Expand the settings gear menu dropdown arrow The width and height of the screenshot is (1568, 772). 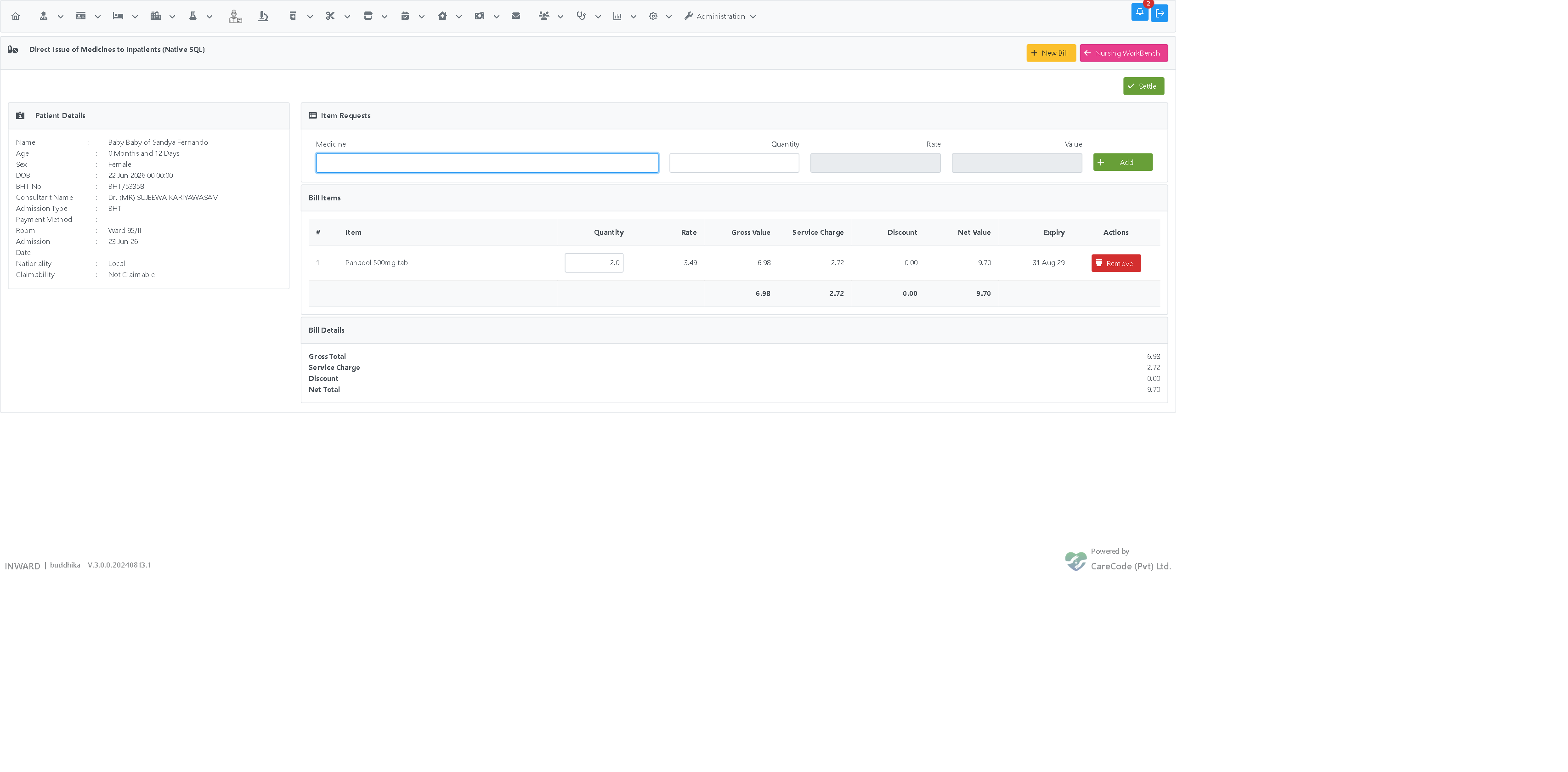(x=668, y=17)
